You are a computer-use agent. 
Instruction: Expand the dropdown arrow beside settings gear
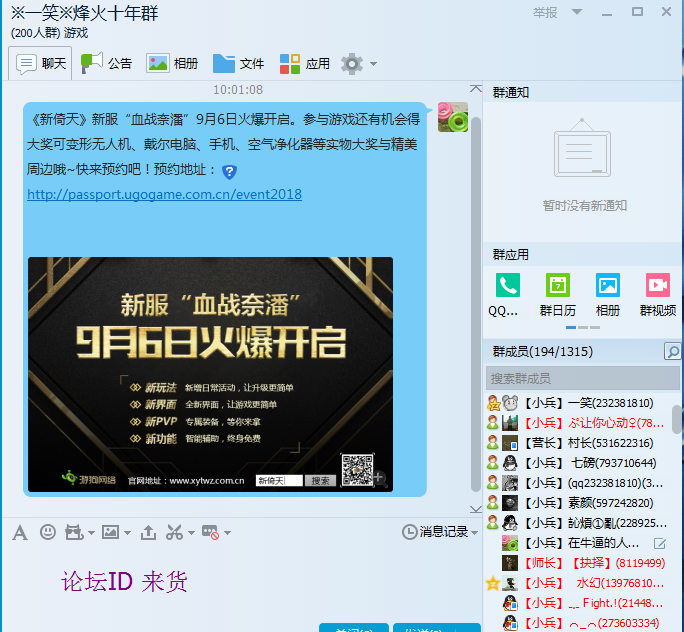[x=373, y=64]
